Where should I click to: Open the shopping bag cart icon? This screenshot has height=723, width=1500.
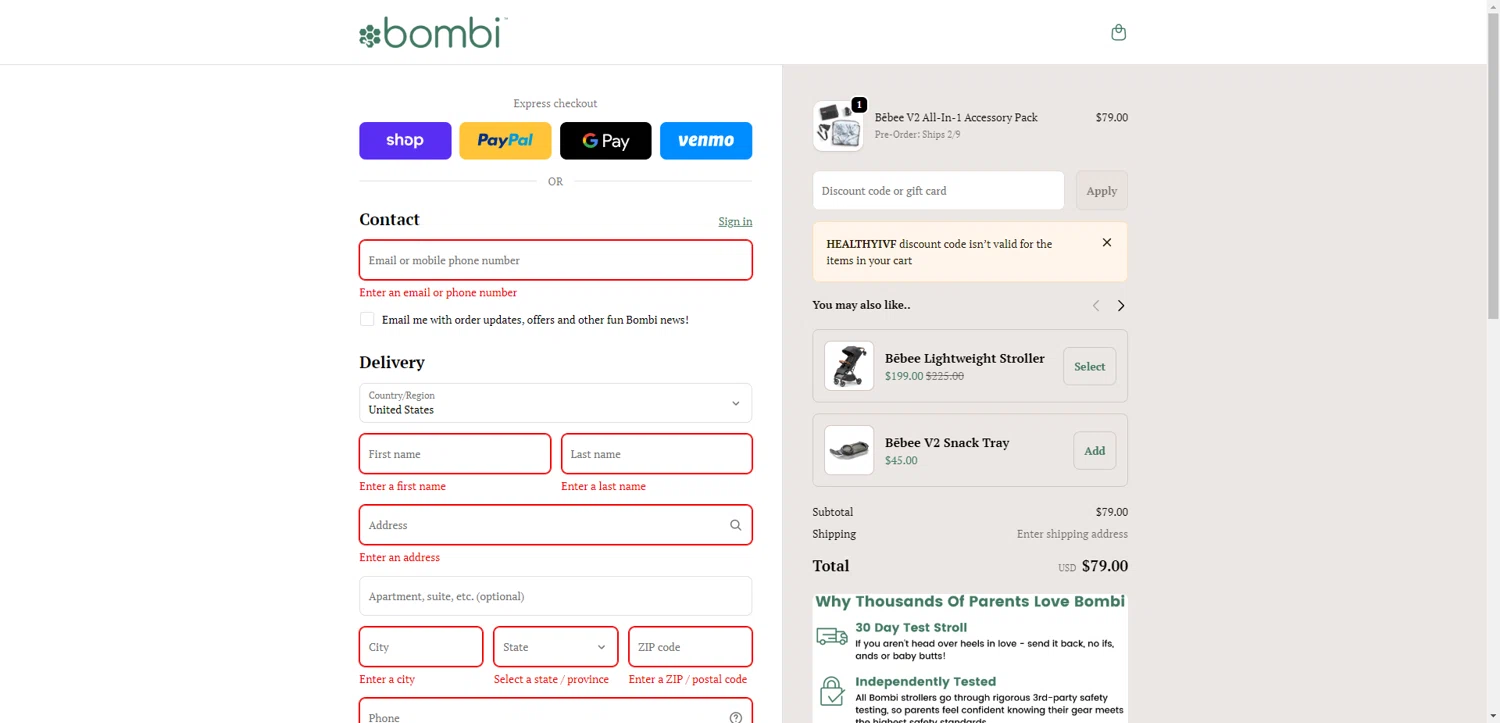tap(1118, 32)
